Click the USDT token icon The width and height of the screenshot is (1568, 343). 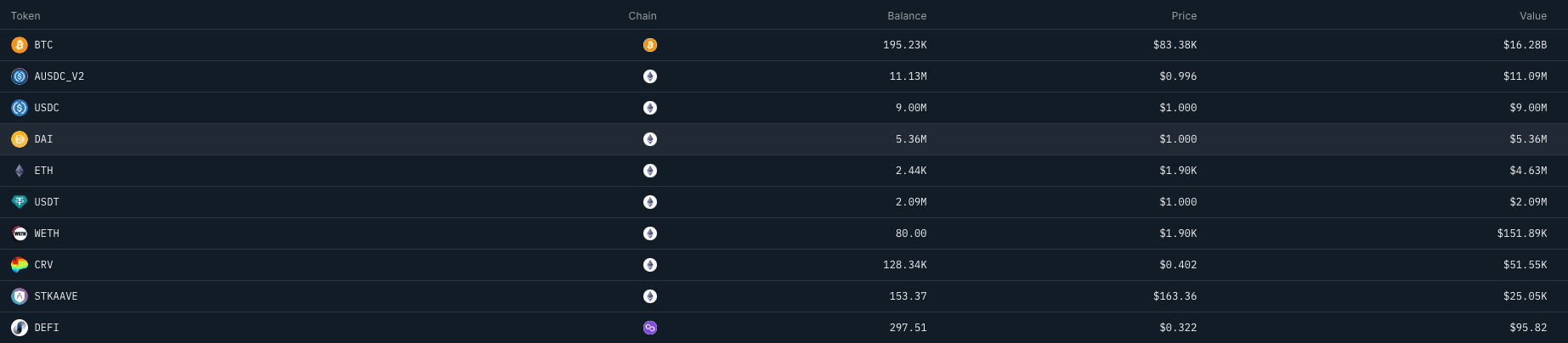click(20, 202)
